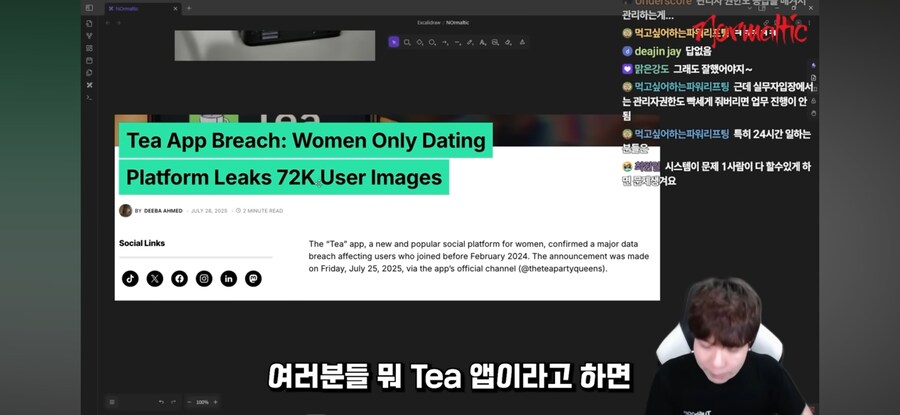Reset zoom via the 100% label
The width and height of the screenshot is (900, 415).
tap(203, 402)
